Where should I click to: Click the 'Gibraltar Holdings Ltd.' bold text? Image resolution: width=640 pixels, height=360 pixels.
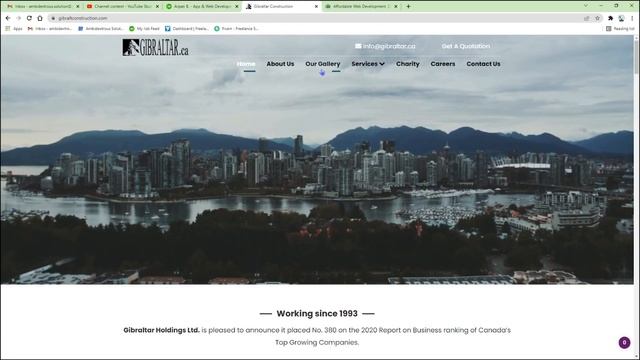162,330
